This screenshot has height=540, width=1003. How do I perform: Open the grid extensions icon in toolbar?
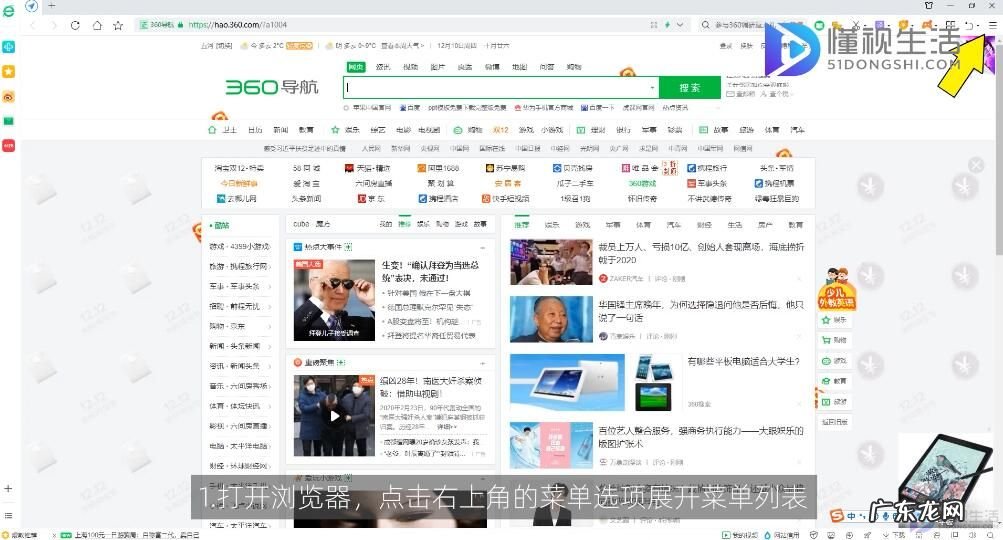point(951,25)
